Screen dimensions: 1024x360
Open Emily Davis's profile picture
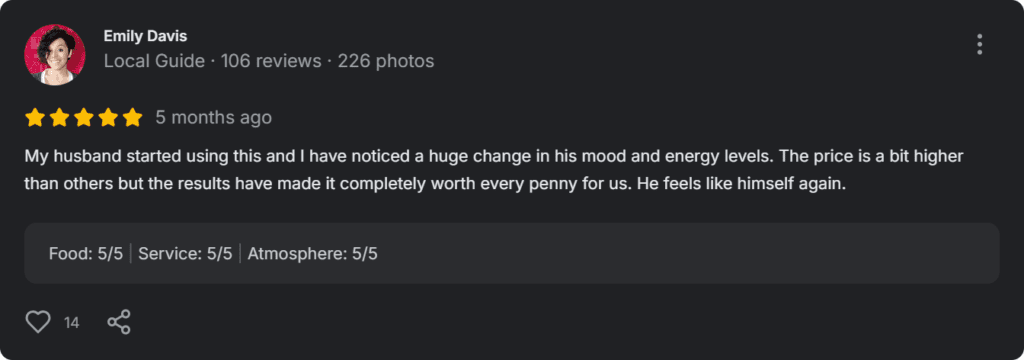pos(55,55)
